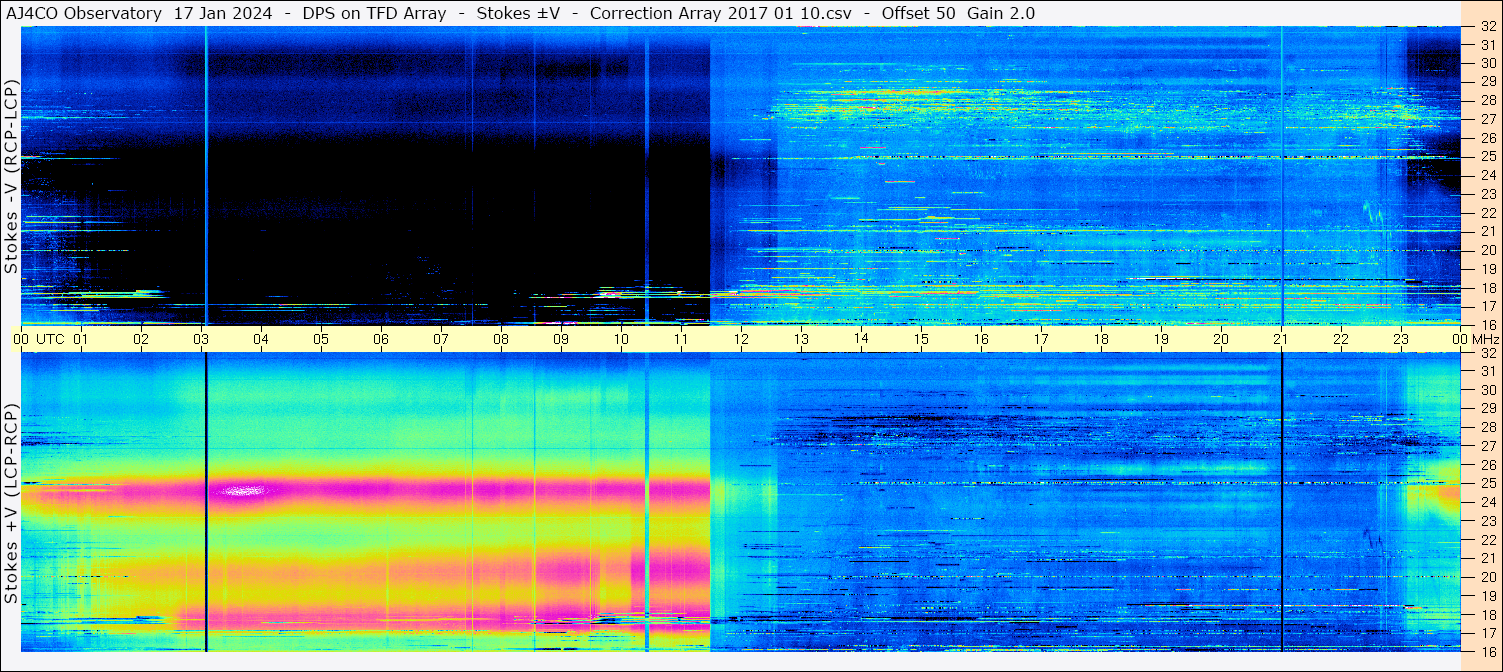
Task: Select the 08 hour tick on the time axis
Action: point(501,339)
